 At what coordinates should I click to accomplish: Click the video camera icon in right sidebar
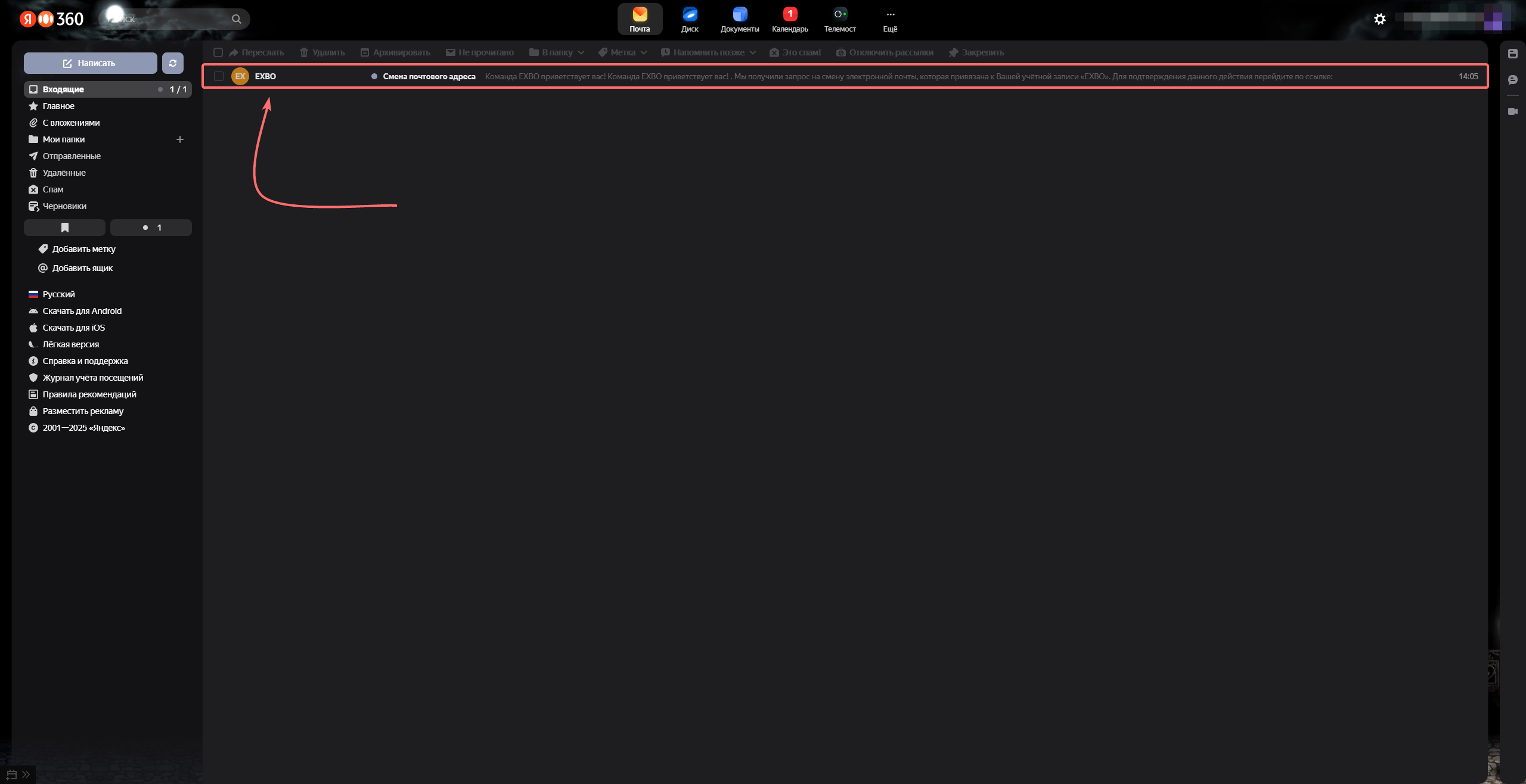[x=1512, y=111]
